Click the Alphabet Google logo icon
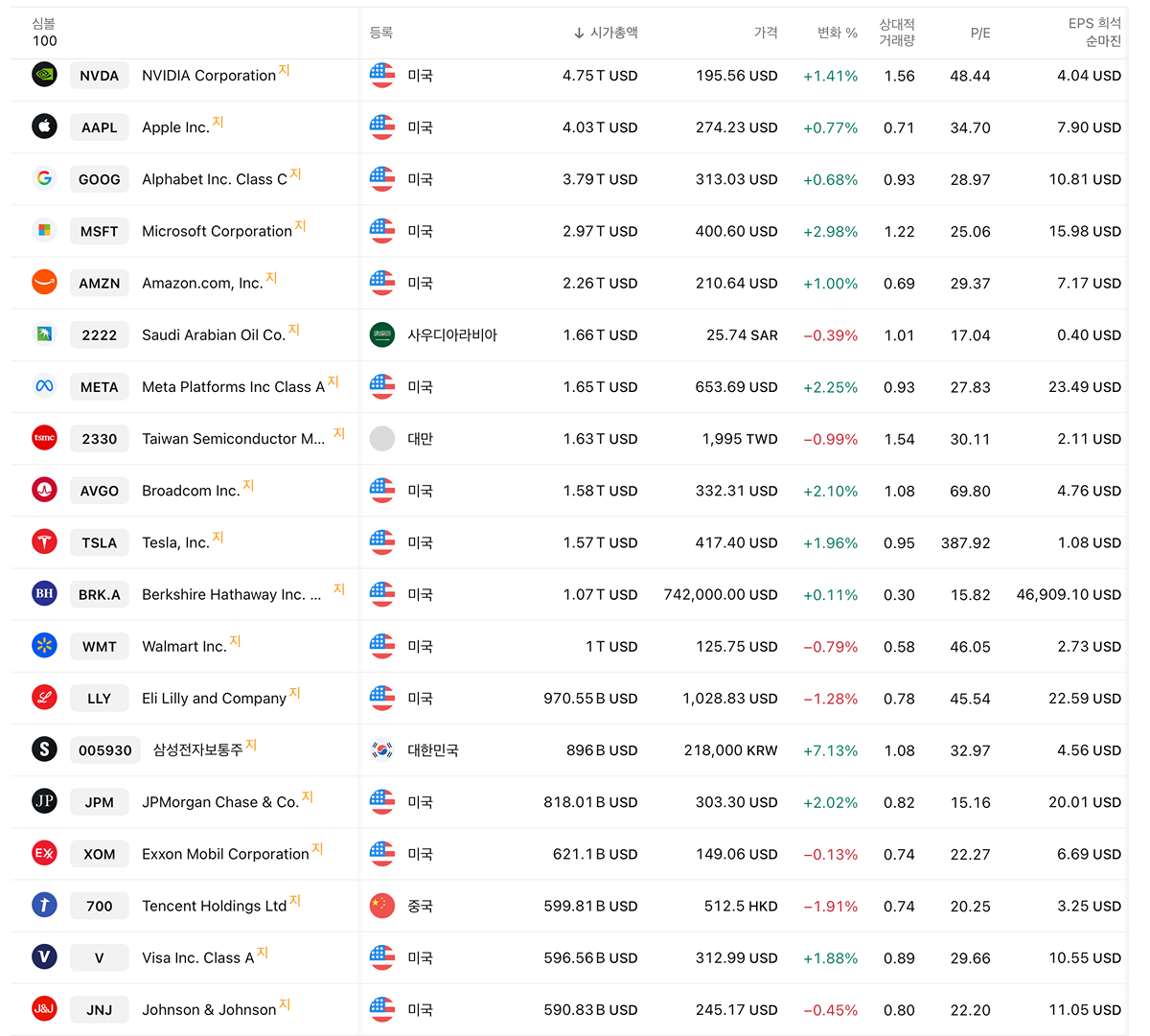Viewport: 1150px width, 1036px height. (44, 178)
